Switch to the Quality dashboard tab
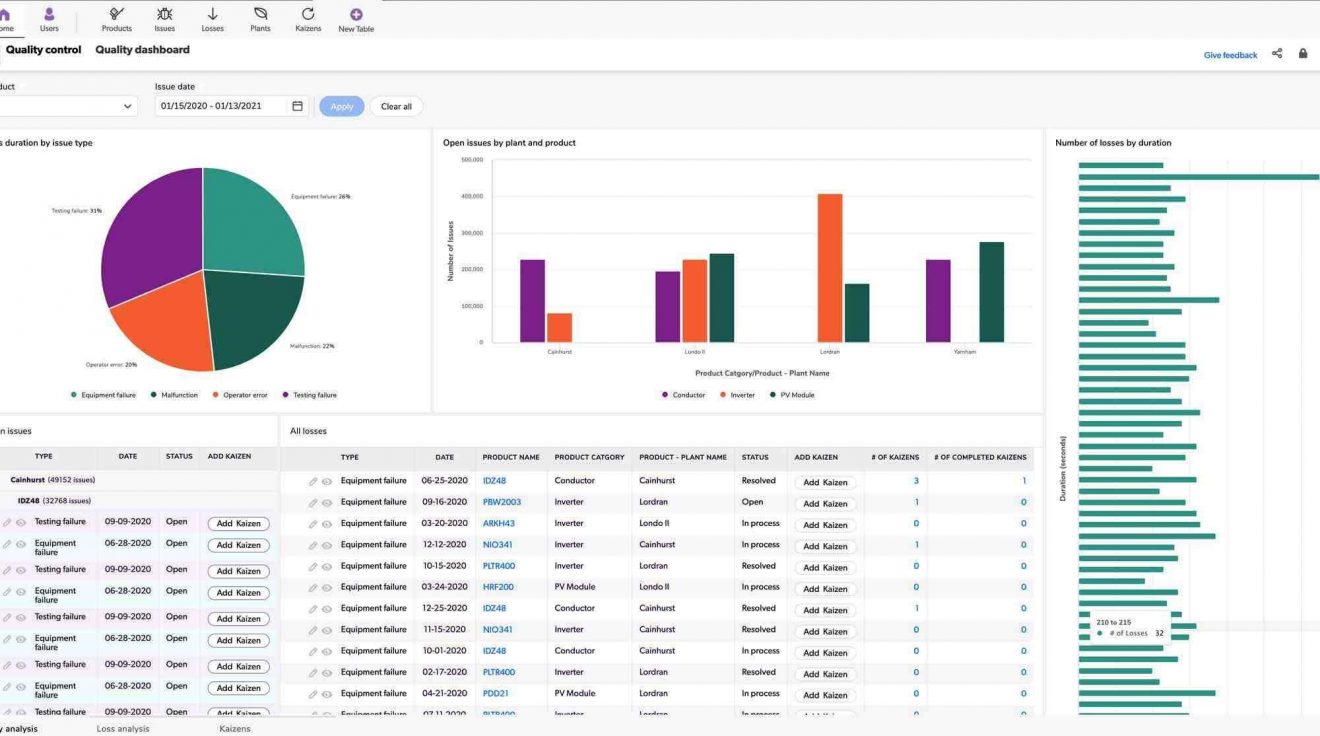Image resolution: width=1320 pixels, height=736 pixels. click(142, 50)
